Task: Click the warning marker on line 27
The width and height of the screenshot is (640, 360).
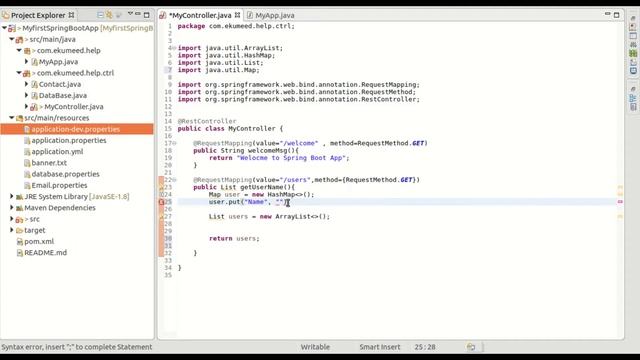Action: click(161, 217)
